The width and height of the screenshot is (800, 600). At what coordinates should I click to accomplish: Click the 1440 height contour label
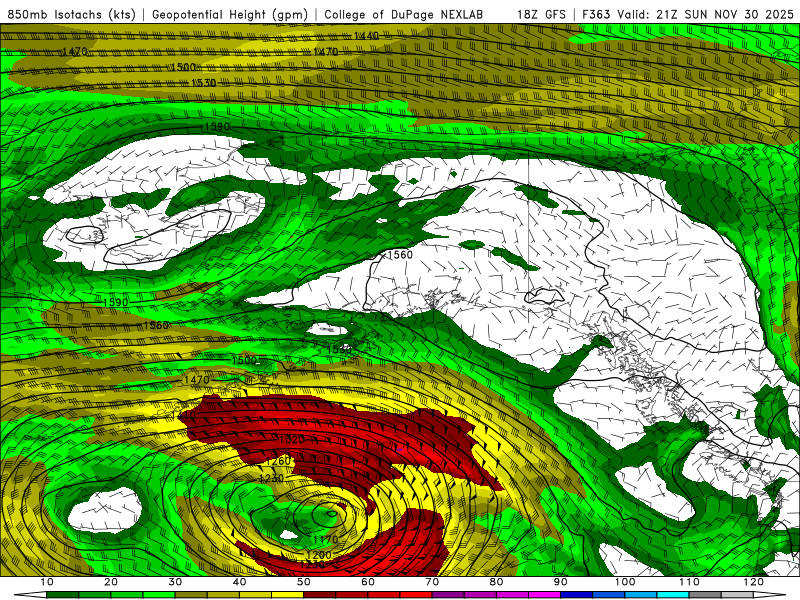click(x=366, y=36)
